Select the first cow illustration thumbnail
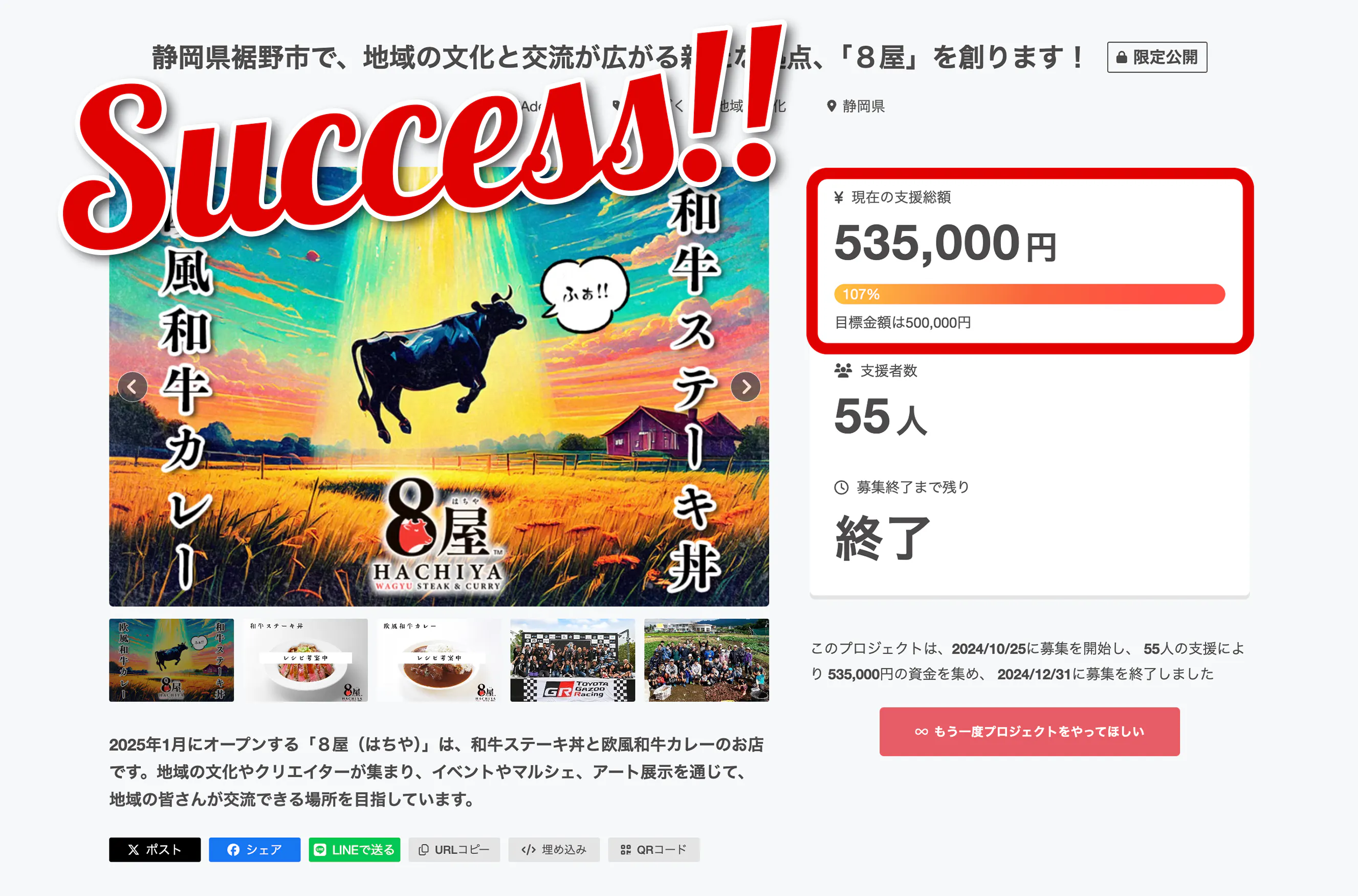The width and height of the screenshot is (1358, 896). pos(171,660)
